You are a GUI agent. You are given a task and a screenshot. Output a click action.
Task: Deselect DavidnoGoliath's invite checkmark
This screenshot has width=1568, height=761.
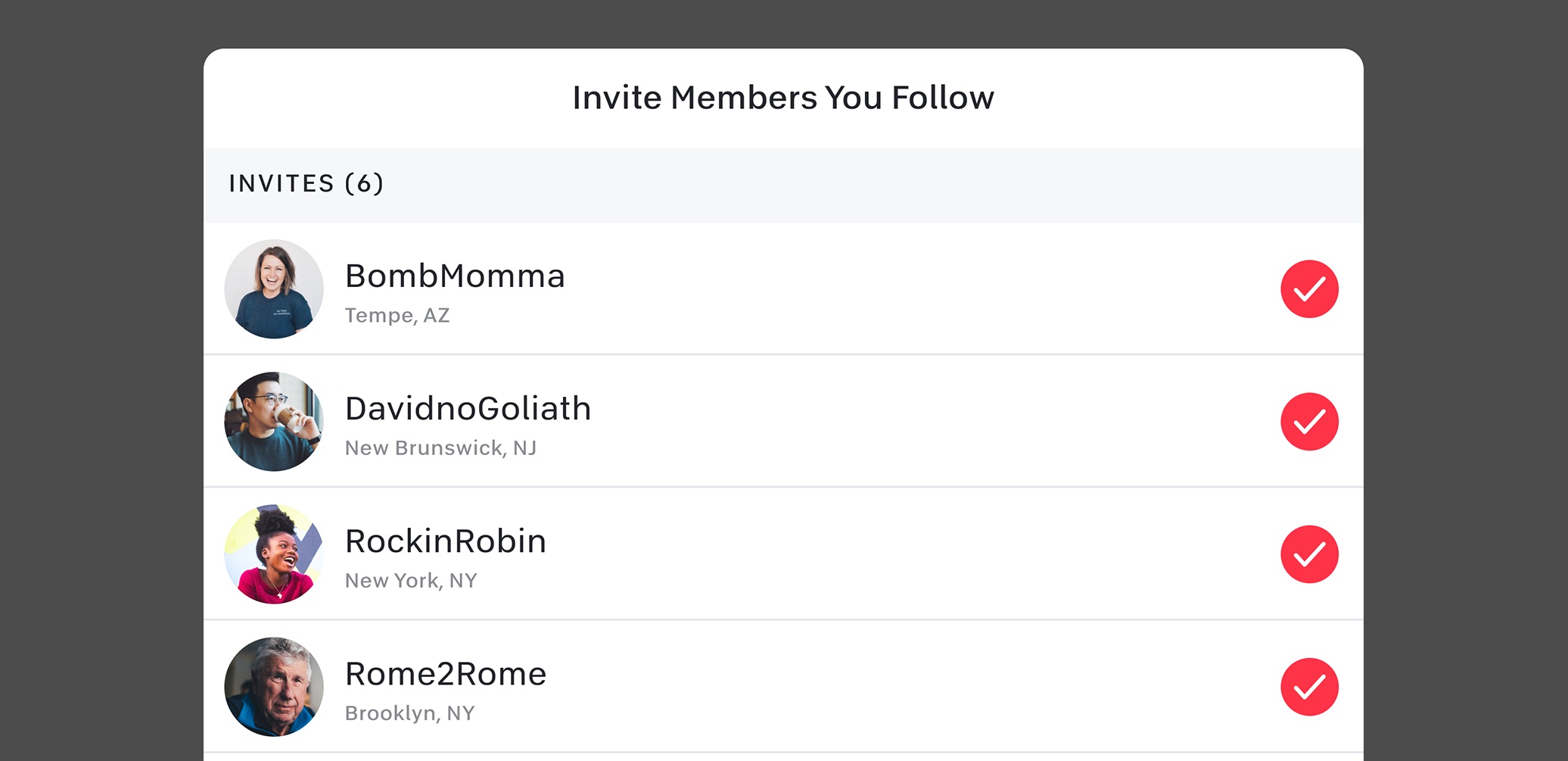(x=1309, y=422)
